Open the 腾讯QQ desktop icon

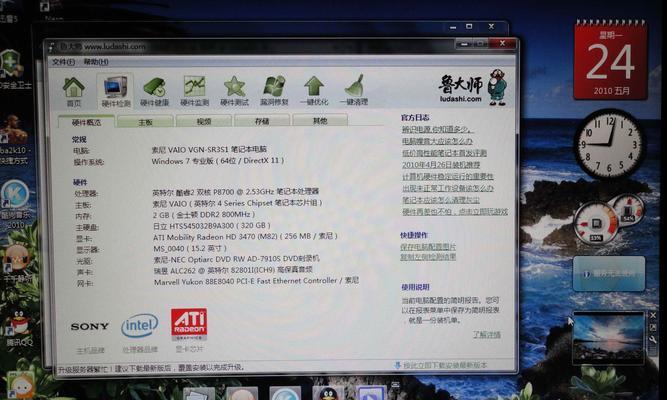19,328
